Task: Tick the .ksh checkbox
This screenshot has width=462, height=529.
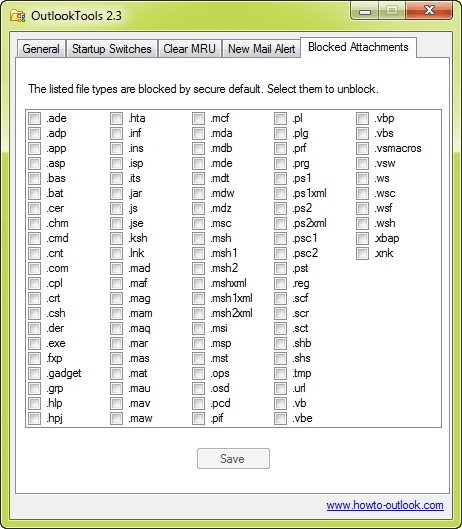Action: click(116, 239)
